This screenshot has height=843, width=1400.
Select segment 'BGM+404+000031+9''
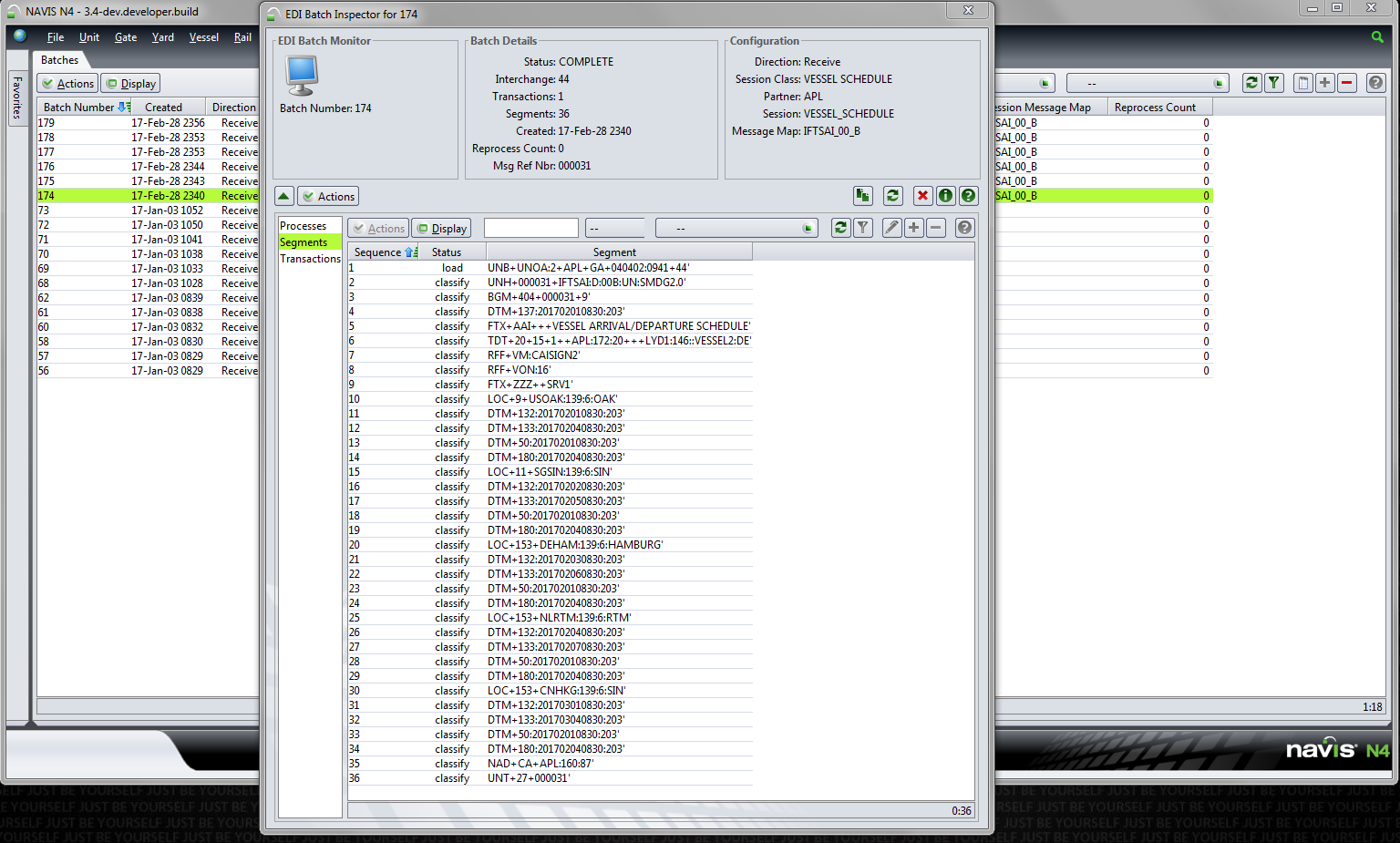click(551, 297)
